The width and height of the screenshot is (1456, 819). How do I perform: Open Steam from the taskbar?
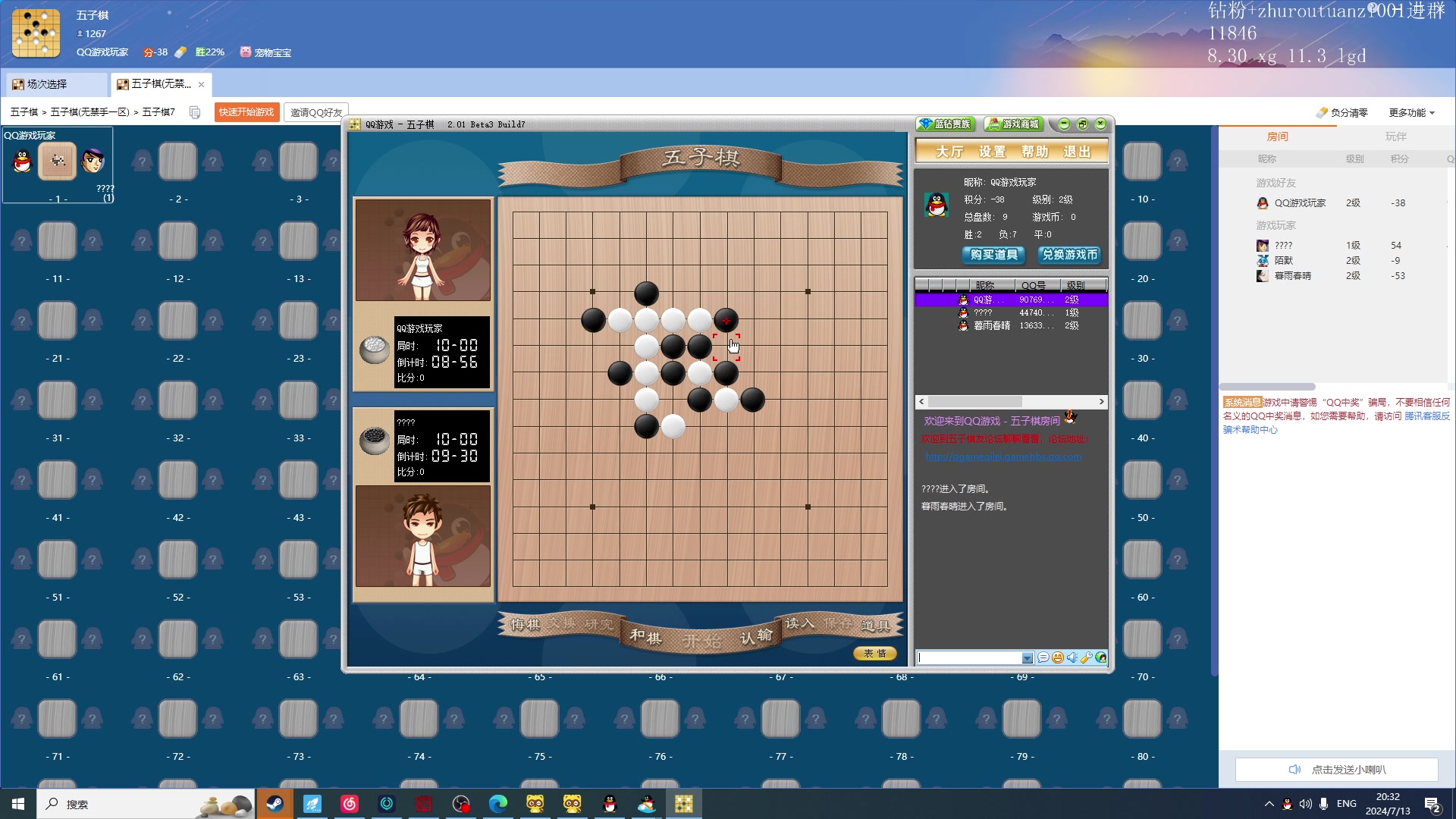tap(275, 804)
